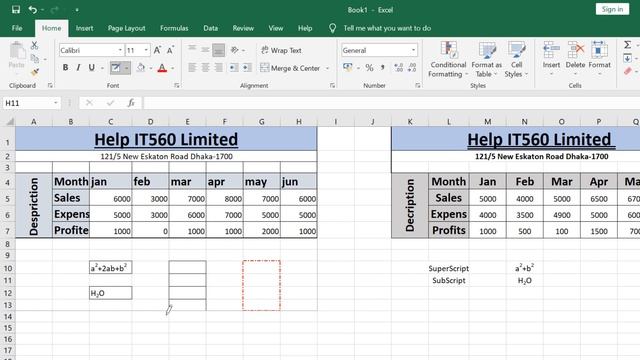Align cell text right

219,68
